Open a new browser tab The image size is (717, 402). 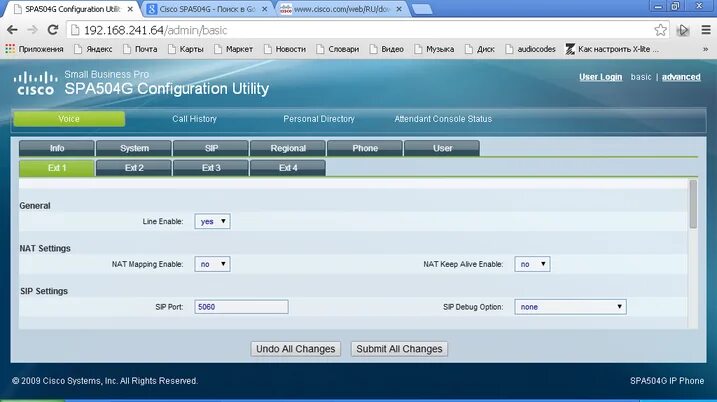click(422, 9)
